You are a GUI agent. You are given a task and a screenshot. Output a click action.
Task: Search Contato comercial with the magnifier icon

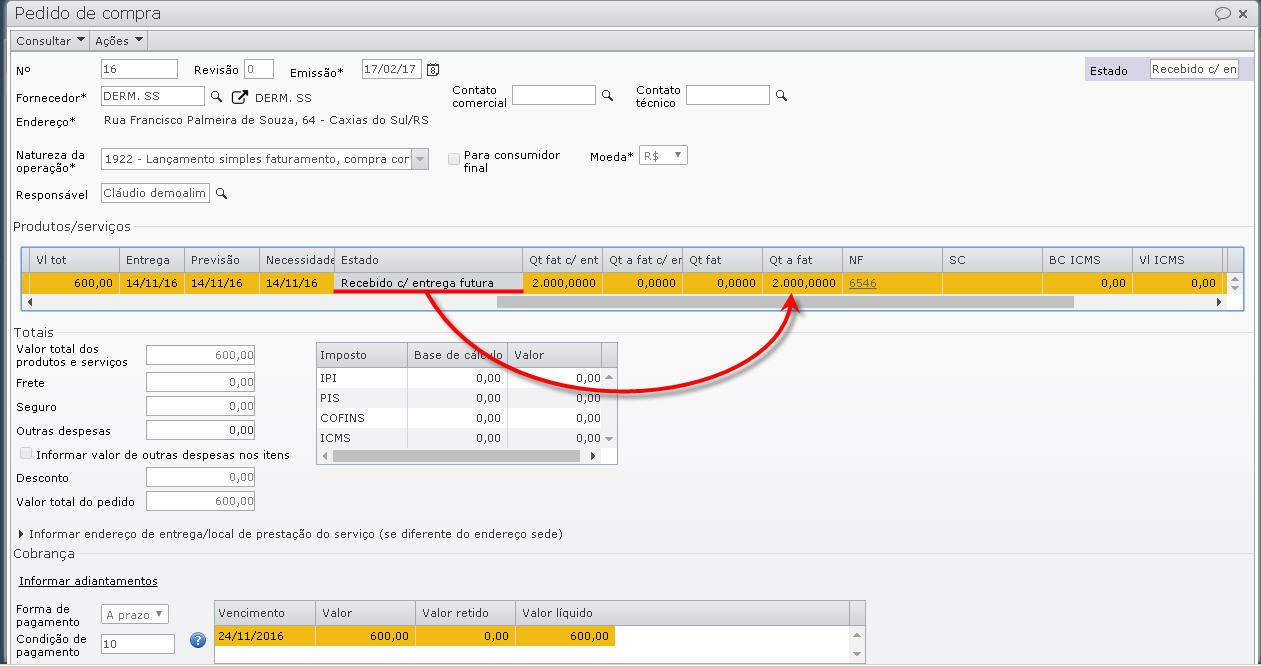point(606,95)
